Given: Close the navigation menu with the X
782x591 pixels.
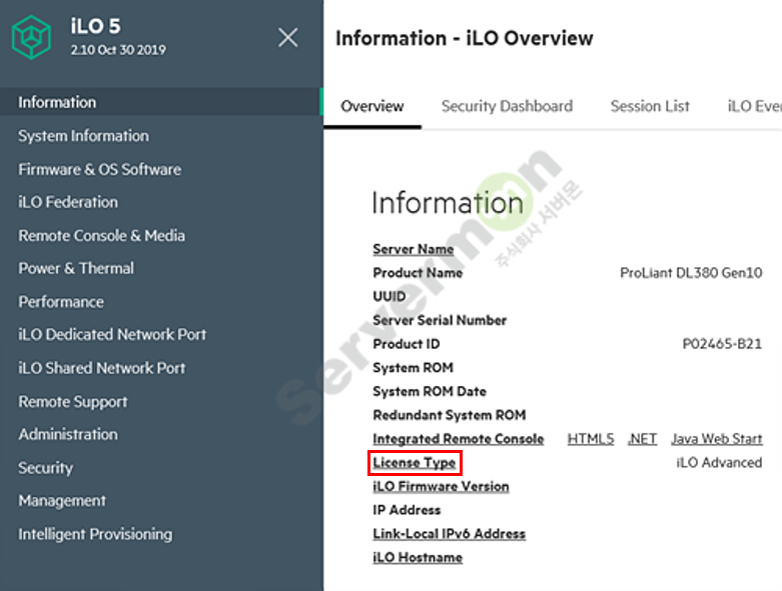Looking at the screenshot, I should pyautogui.click(x=288, y=37).
